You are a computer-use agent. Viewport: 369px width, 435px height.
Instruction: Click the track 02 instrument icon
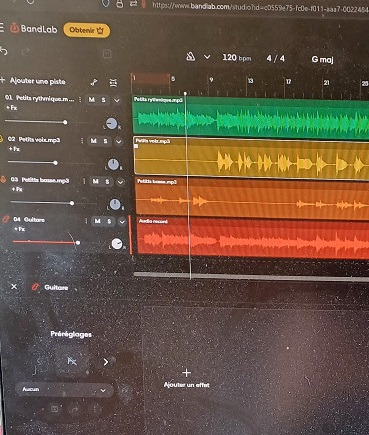1,139
